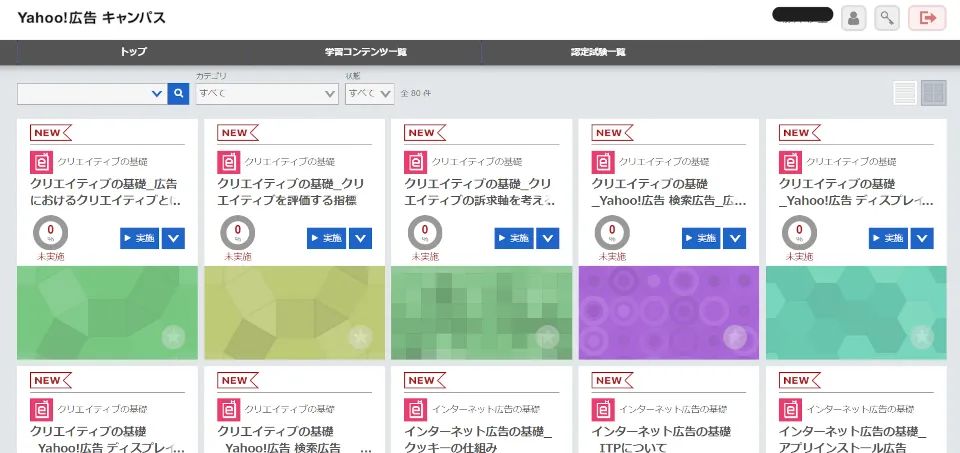Click title クリエイティブを評価する指標
This screenshot has height=453, width=960.
tap(291, 192)
